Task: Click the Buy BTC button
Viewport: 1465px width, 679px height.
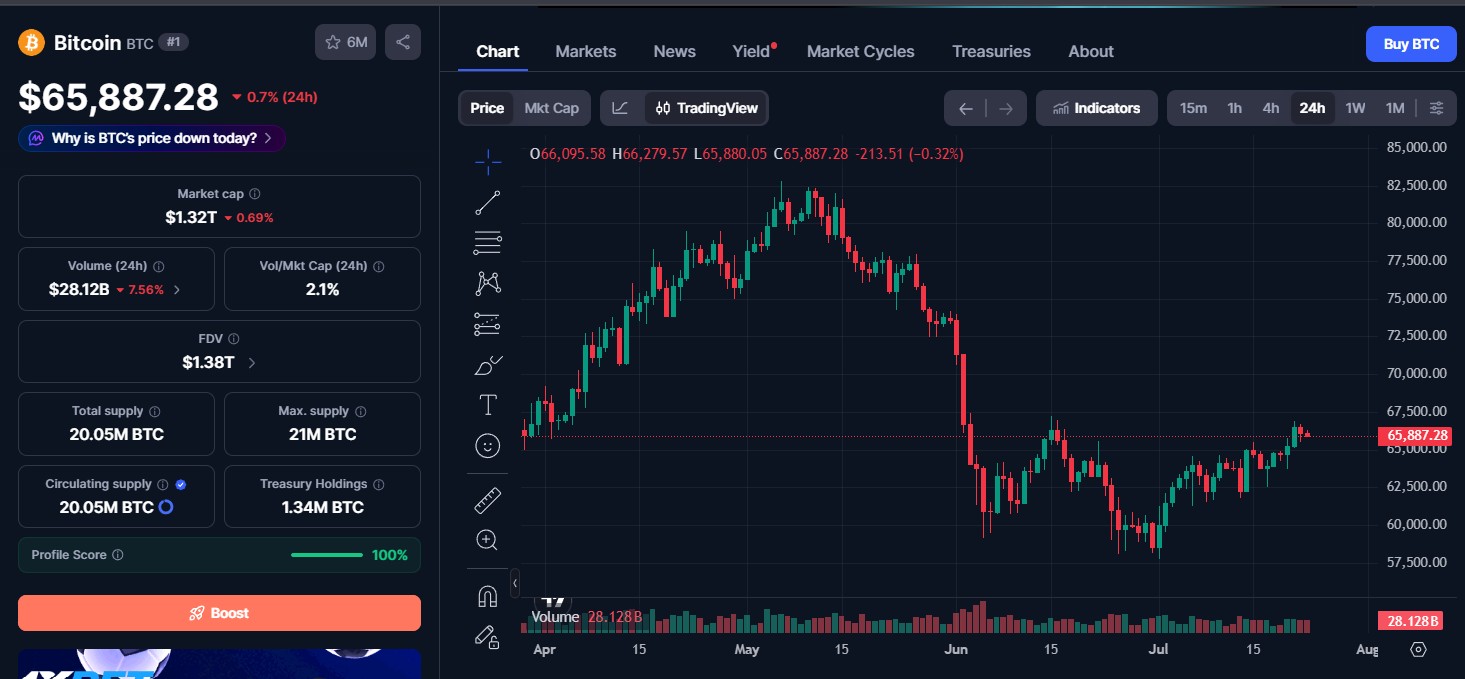Action: tap(1411, 44)
